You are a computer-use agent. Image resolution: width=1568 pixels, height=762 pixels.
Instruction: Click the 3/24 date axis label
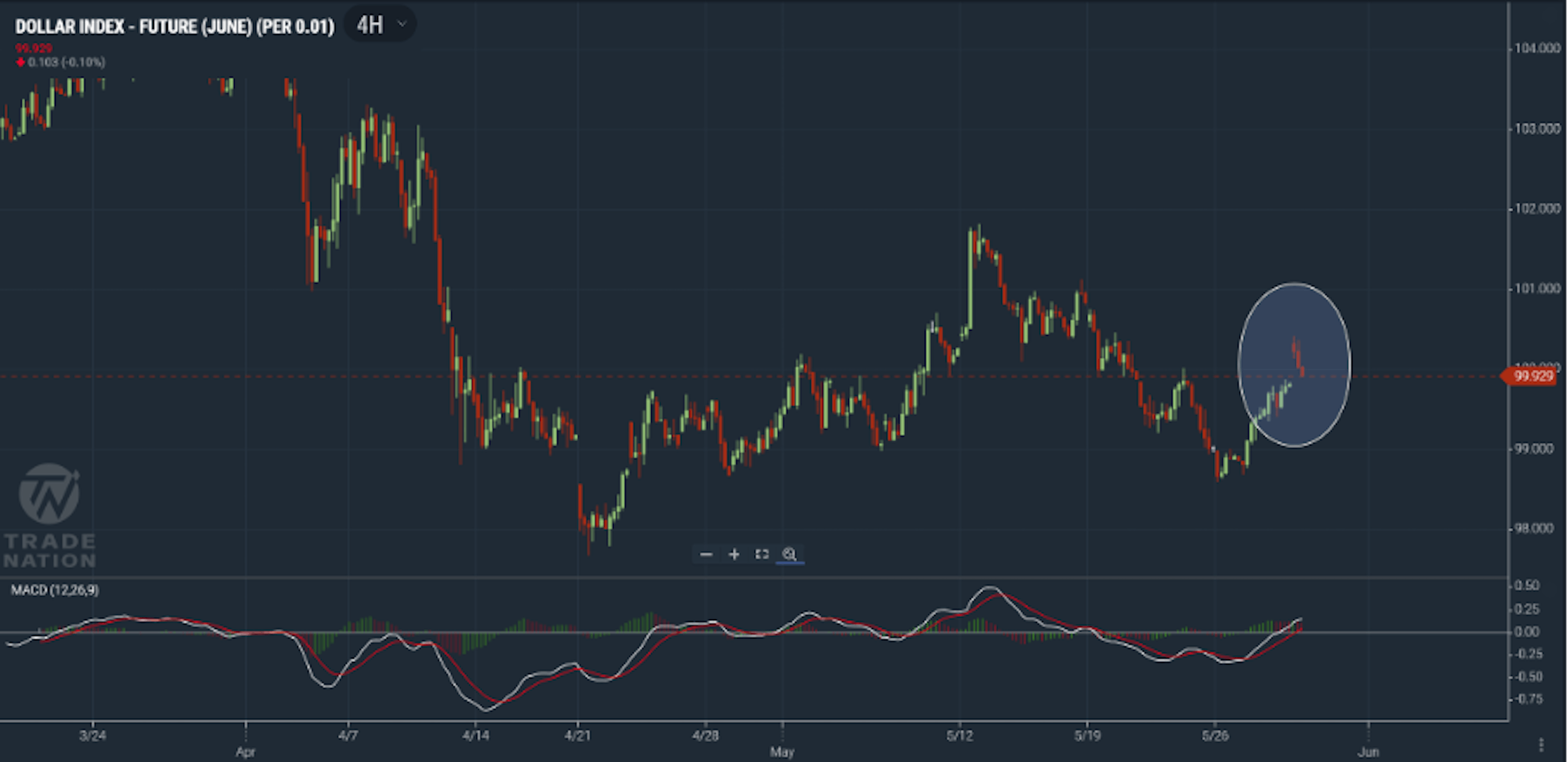pos(93,735)
